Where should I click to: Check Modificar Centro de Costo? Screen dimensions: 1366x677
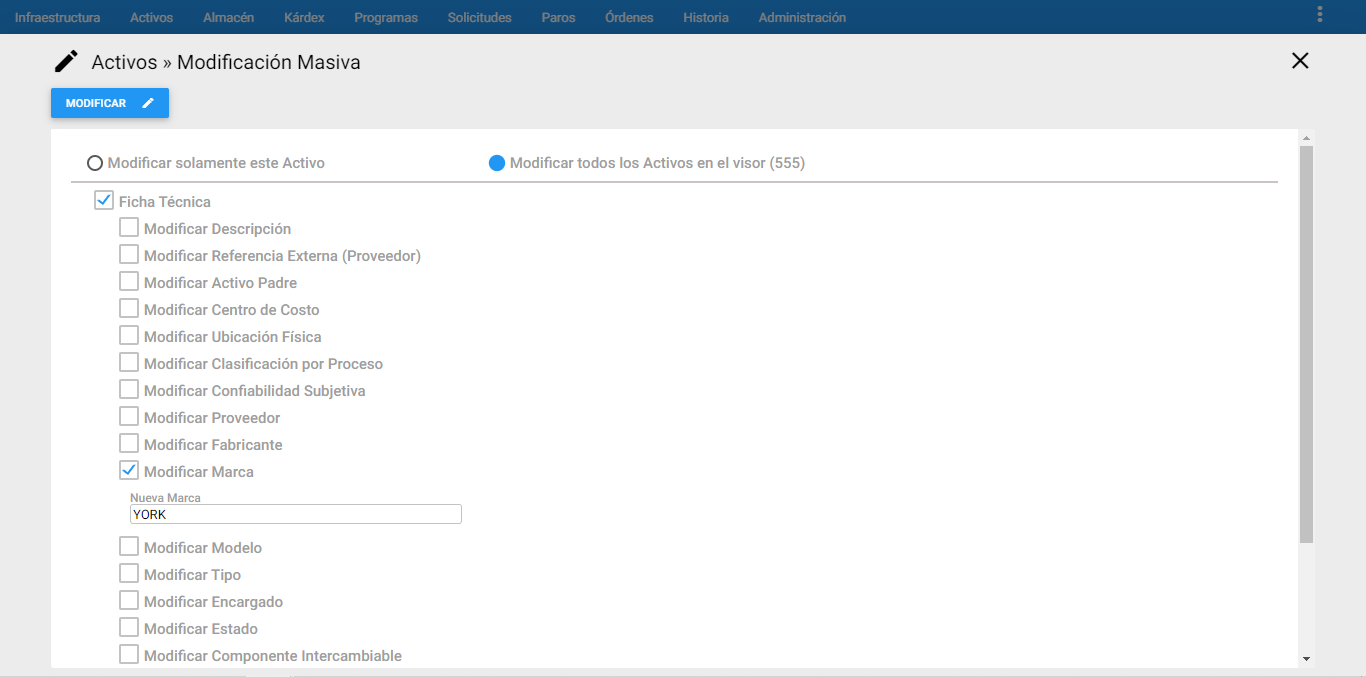[129, 308]
